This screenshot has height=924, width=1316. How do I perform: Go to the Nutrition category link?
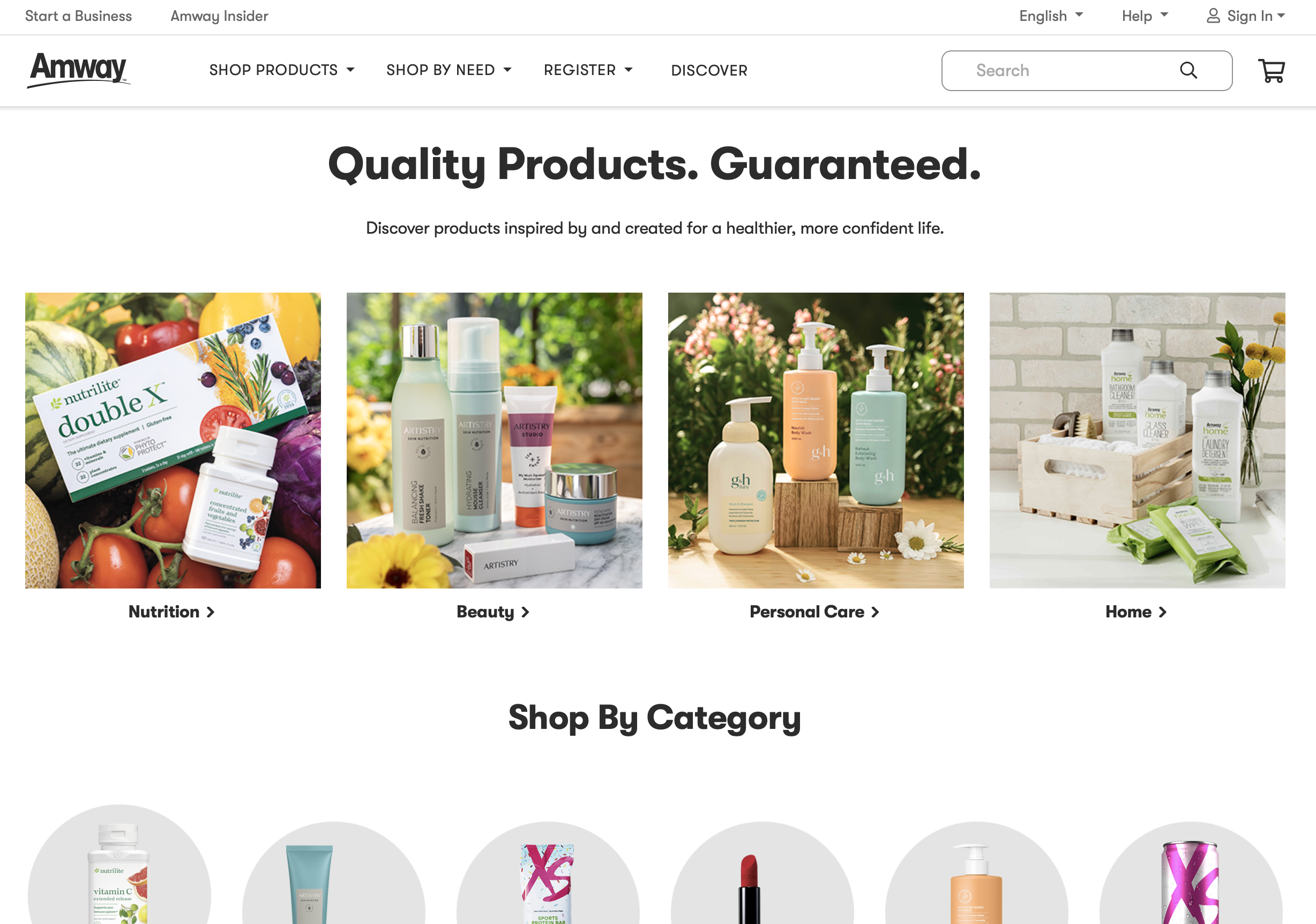click(x=171, y=612)
